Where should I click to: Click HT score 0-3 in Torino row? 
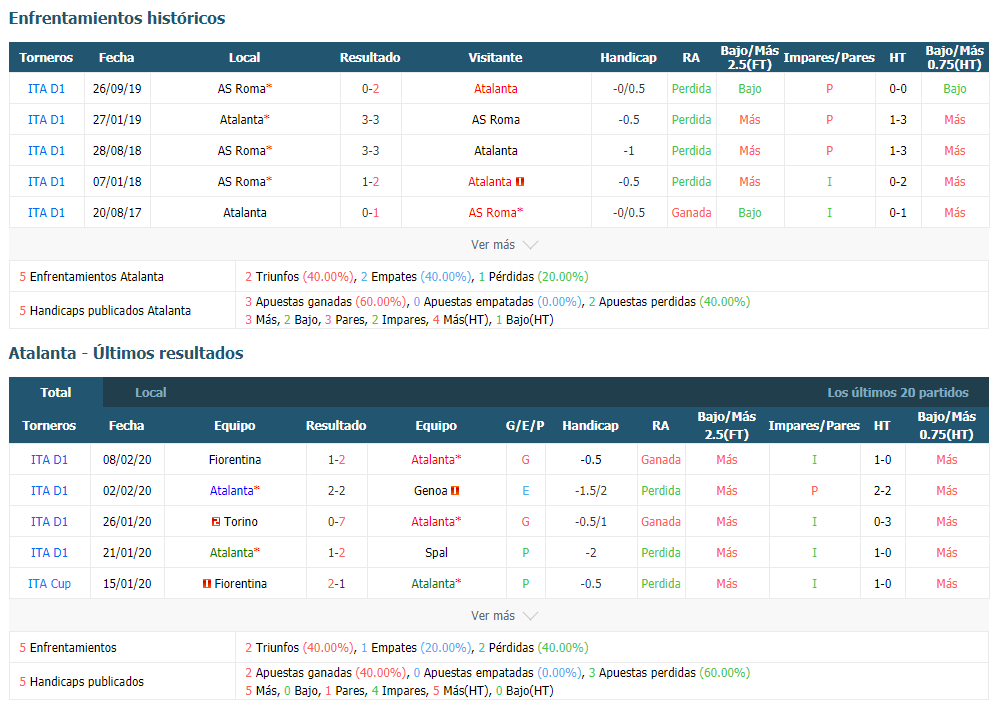pos(882,521)
